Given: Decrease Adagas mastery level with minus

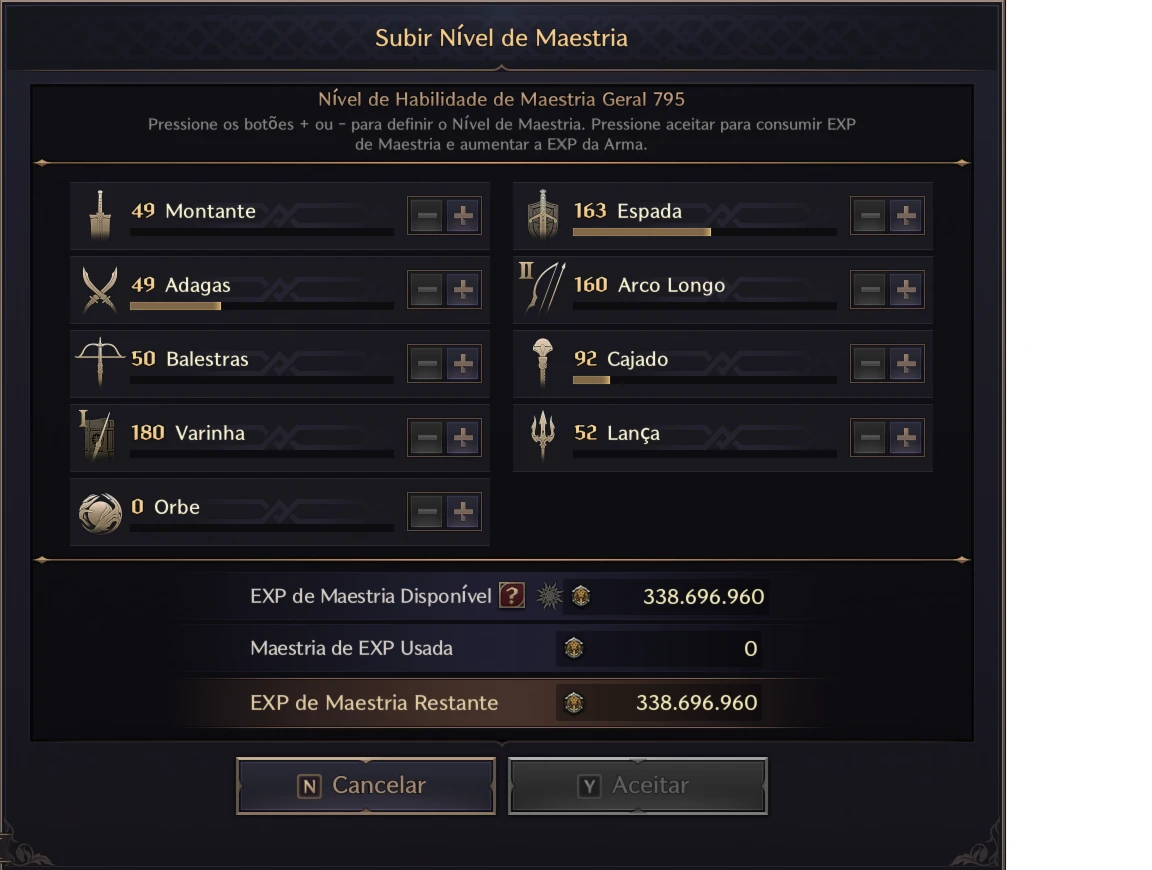Looking at the screenshot, I should coord(426,290).
